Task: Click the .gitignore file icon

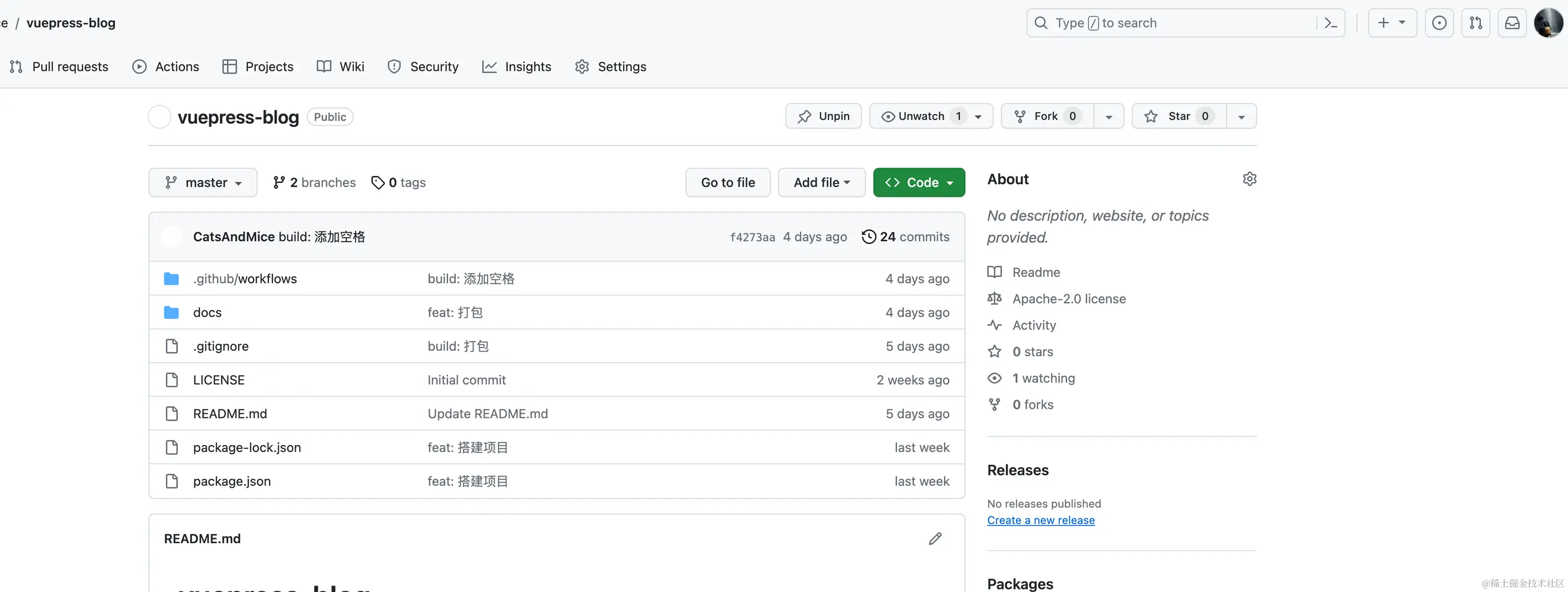Action: click(172, 346)
